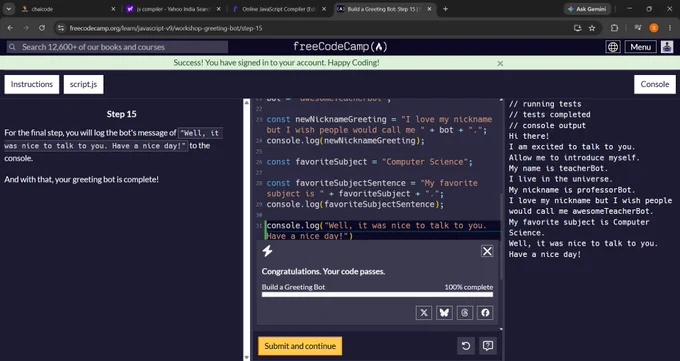Dismiss the sign-in success banner
This screenshot has height=361, width=680.
coord(500,63)
